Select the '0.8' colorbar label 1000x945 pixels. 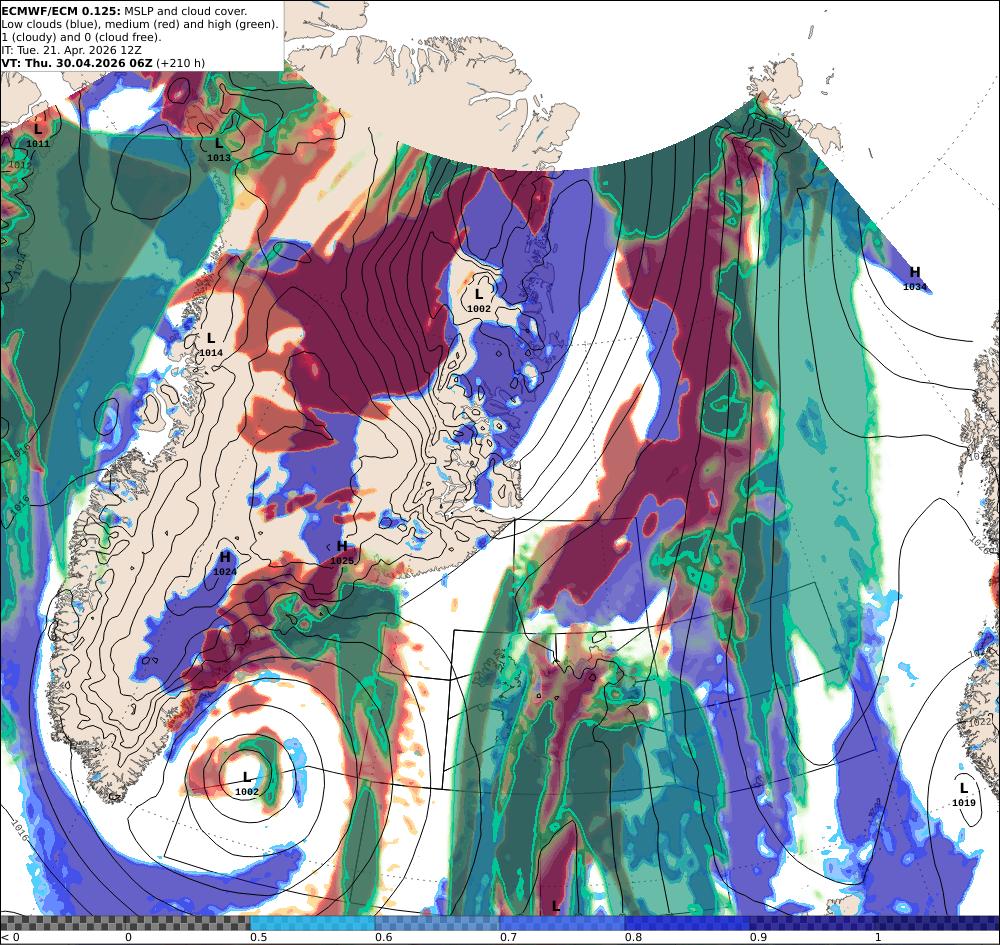(x=633, y=937)
